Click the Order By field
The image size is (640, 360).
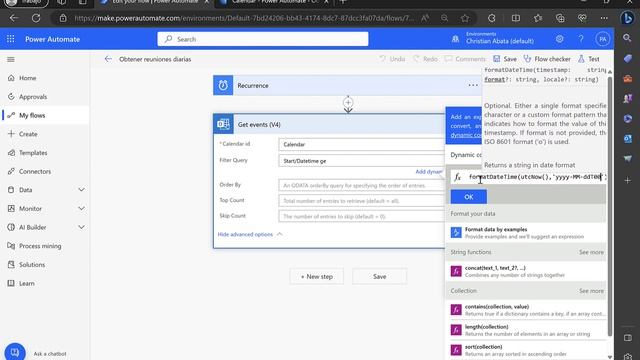362,185
